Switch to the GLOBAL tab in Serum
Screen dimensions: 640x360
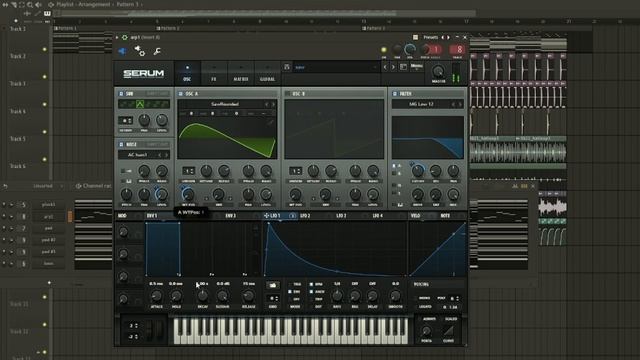(x=267, y=73)
